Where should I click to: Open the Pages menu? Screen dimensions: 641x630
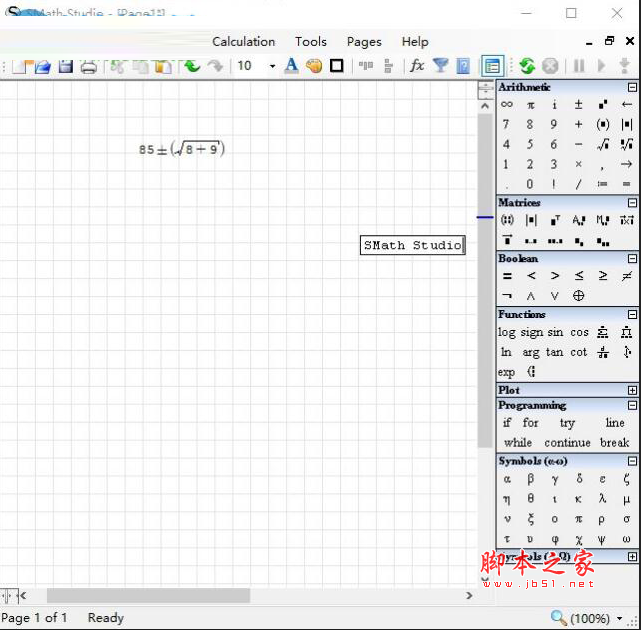tap(364, 41)
